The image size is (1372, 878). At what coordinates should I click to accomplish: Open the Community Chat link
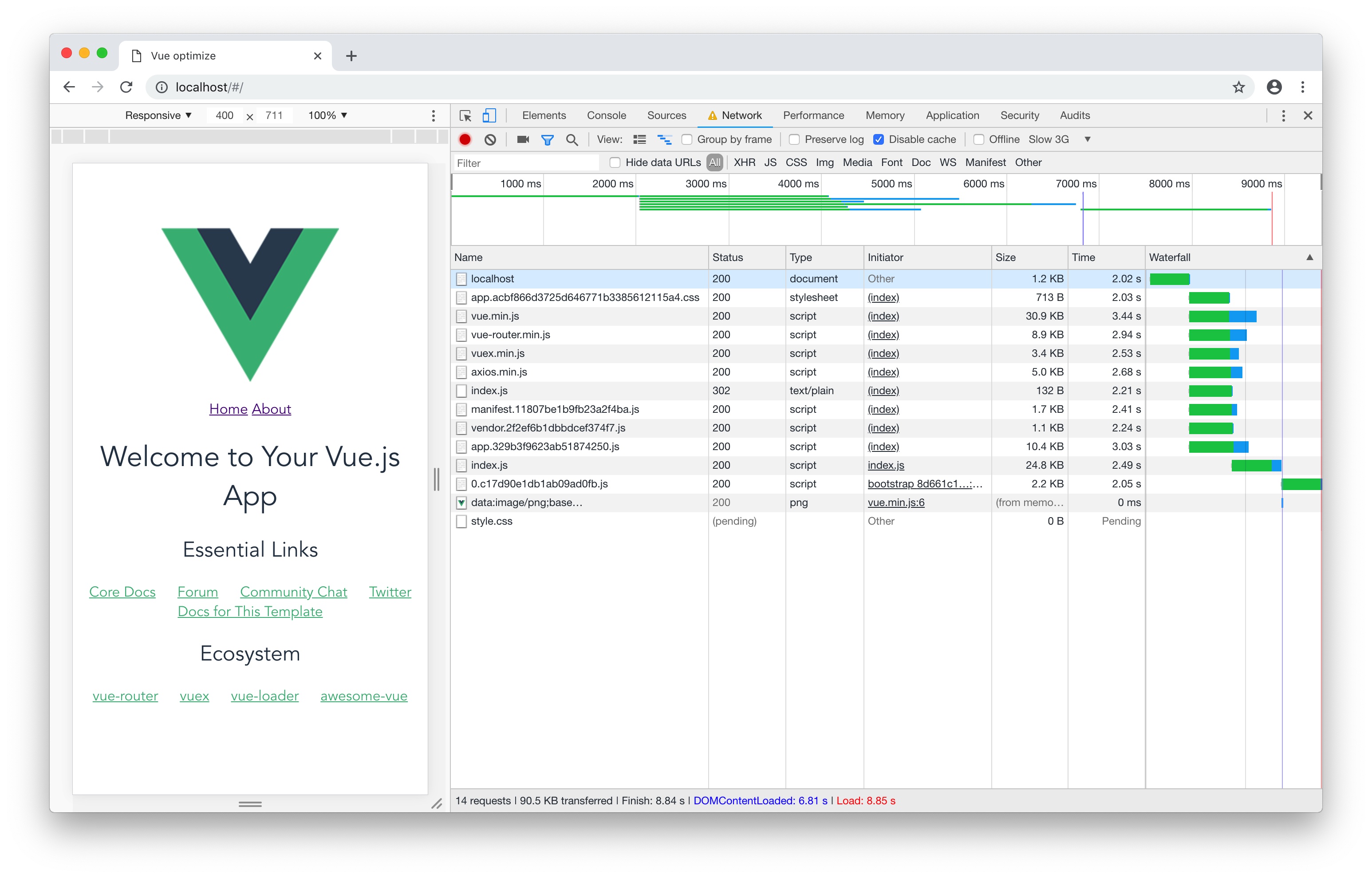pyautogui.click(x=293, y=593)
